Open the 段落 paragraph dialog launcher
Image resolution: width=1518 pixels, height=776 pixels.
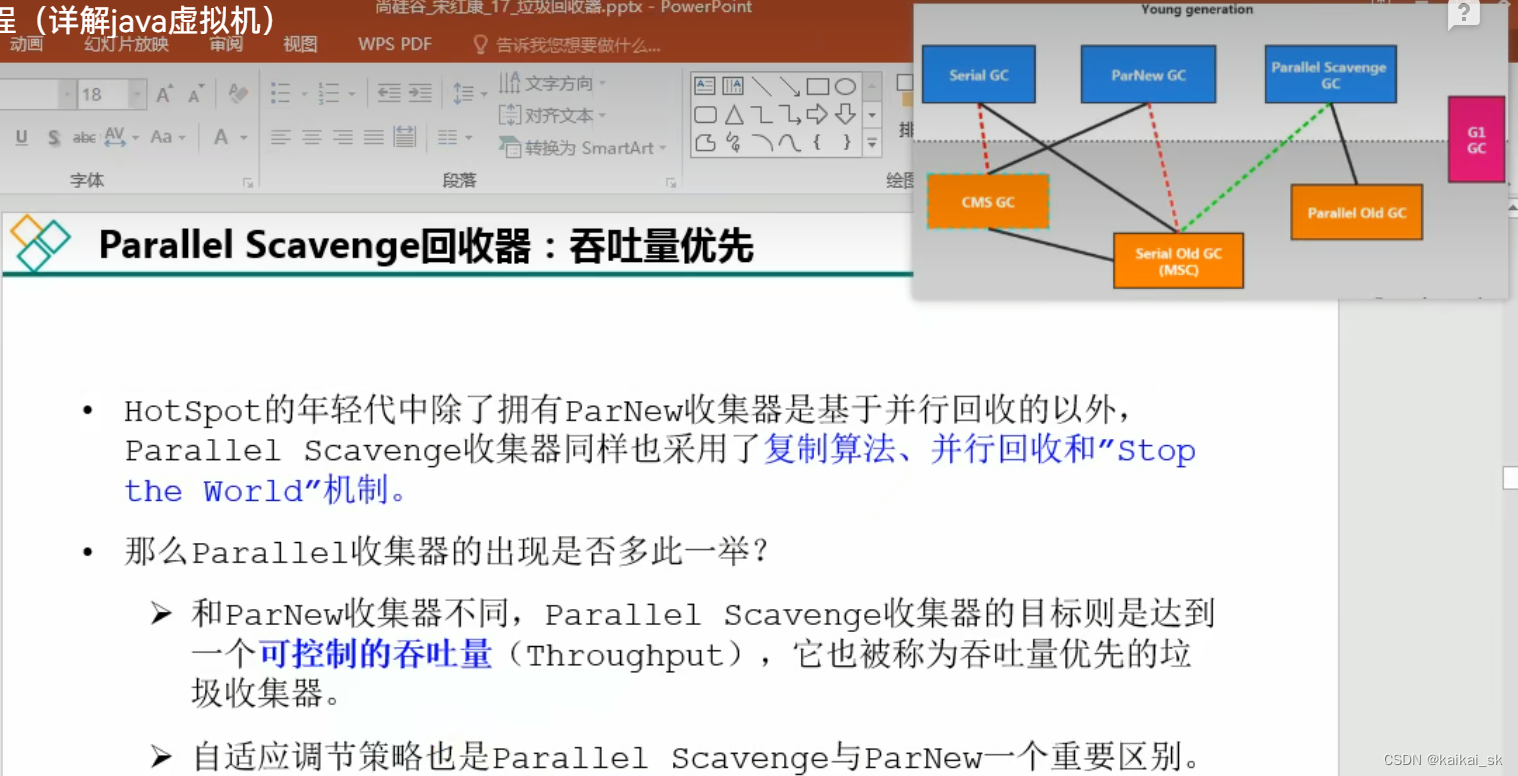[x=670, y=182]
